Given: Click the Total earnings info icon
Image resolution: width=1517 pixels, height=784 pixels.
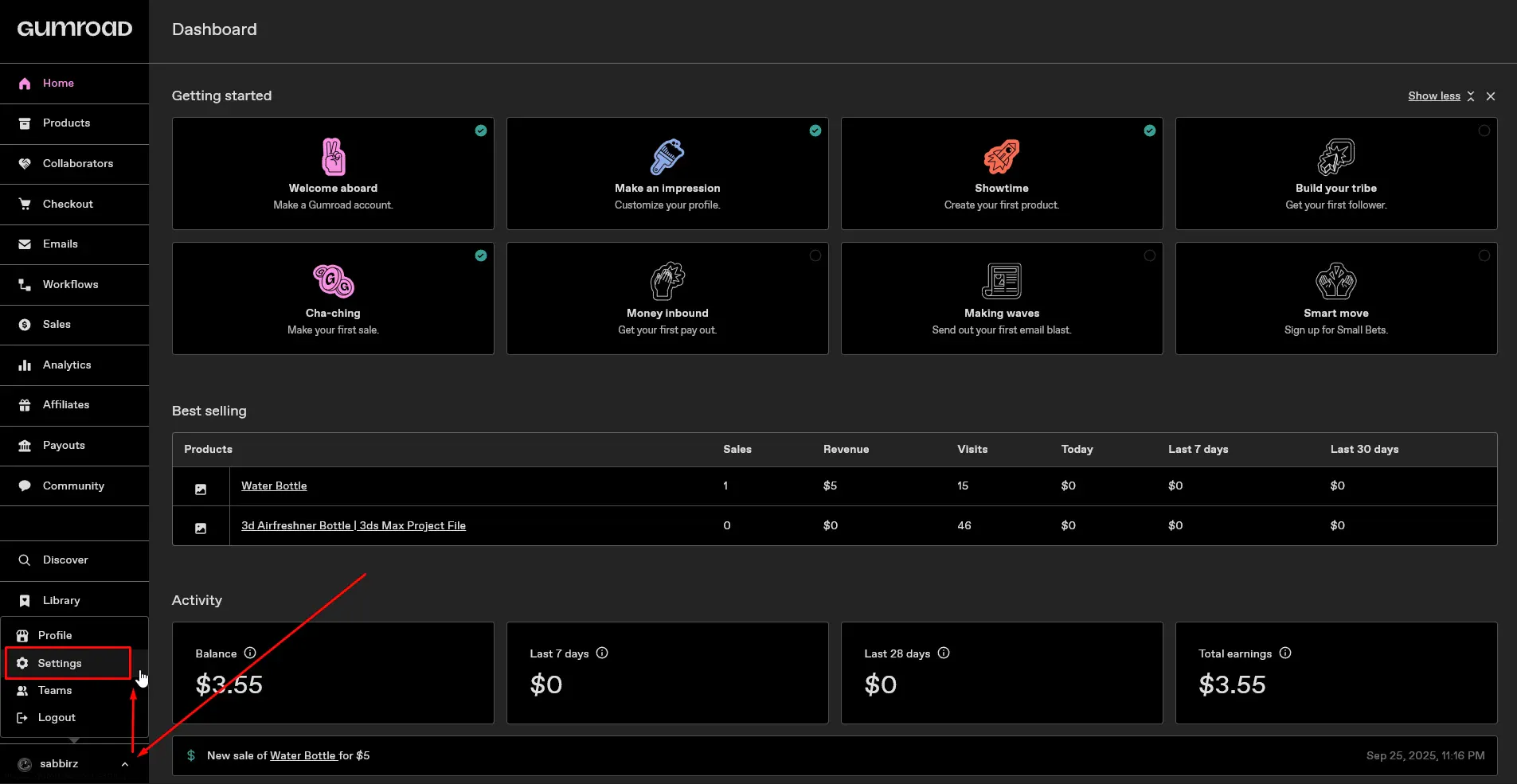Looking at the screenshot, I should point(1285,653).
